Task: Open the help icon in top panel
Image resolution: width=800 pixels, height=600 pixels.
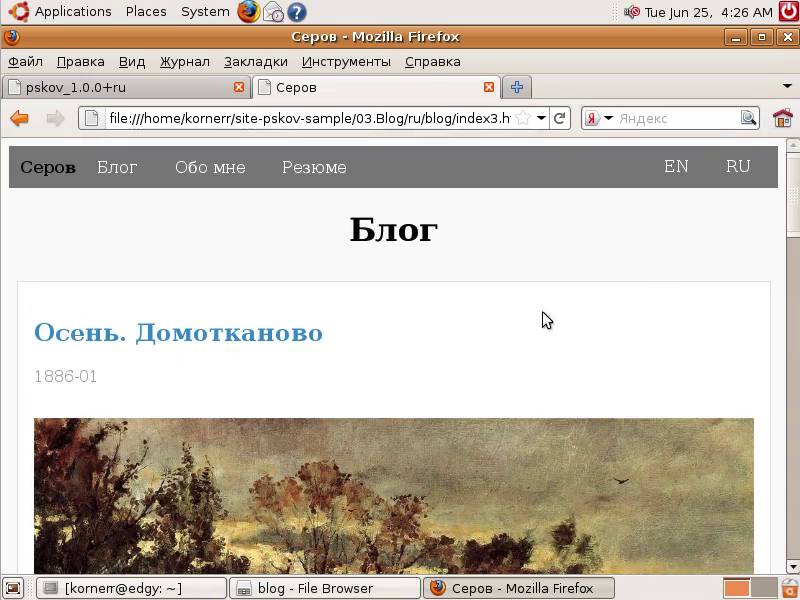Action: [297, 12]
